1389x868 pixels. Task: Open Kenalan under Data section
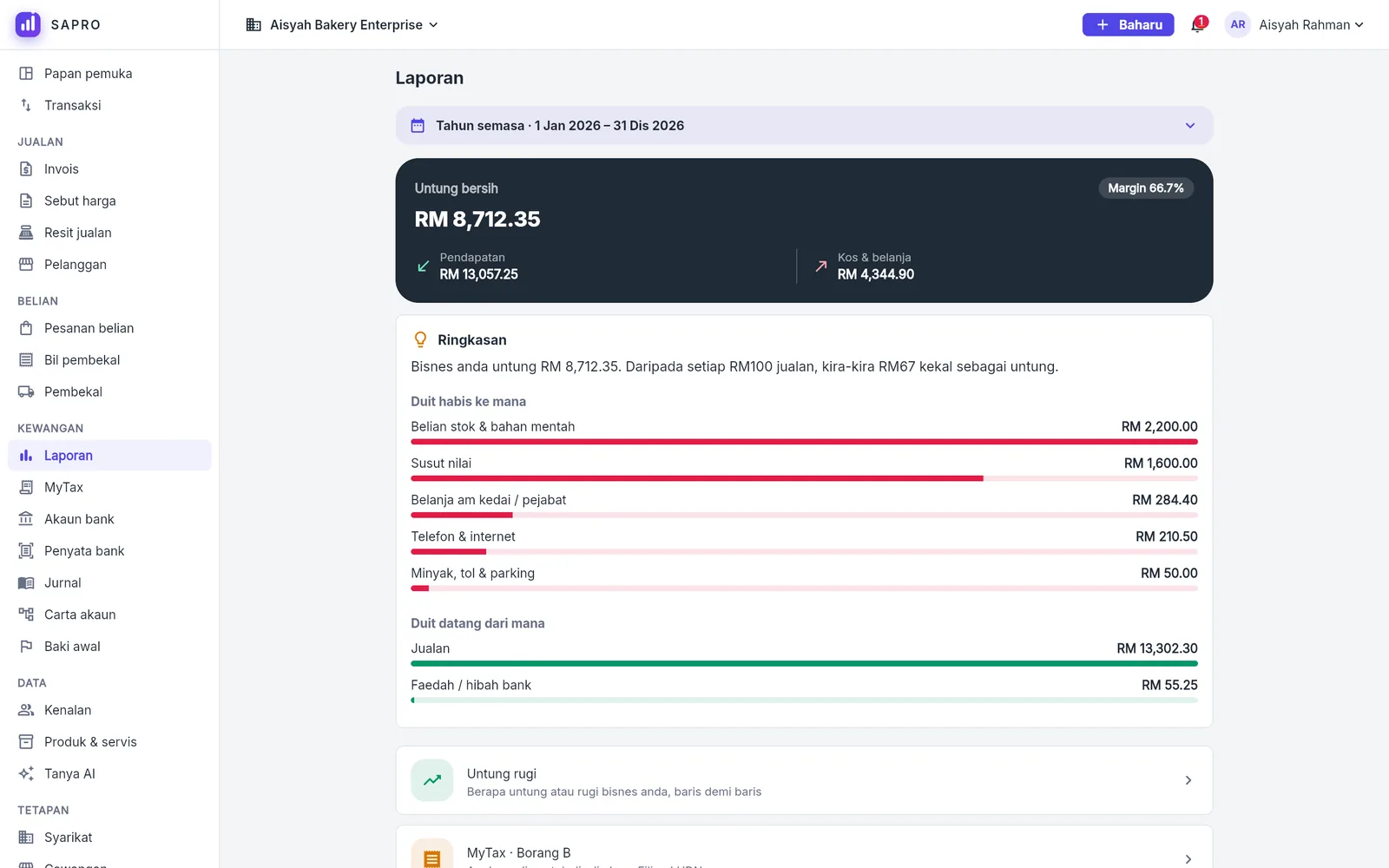click(109, 710)
